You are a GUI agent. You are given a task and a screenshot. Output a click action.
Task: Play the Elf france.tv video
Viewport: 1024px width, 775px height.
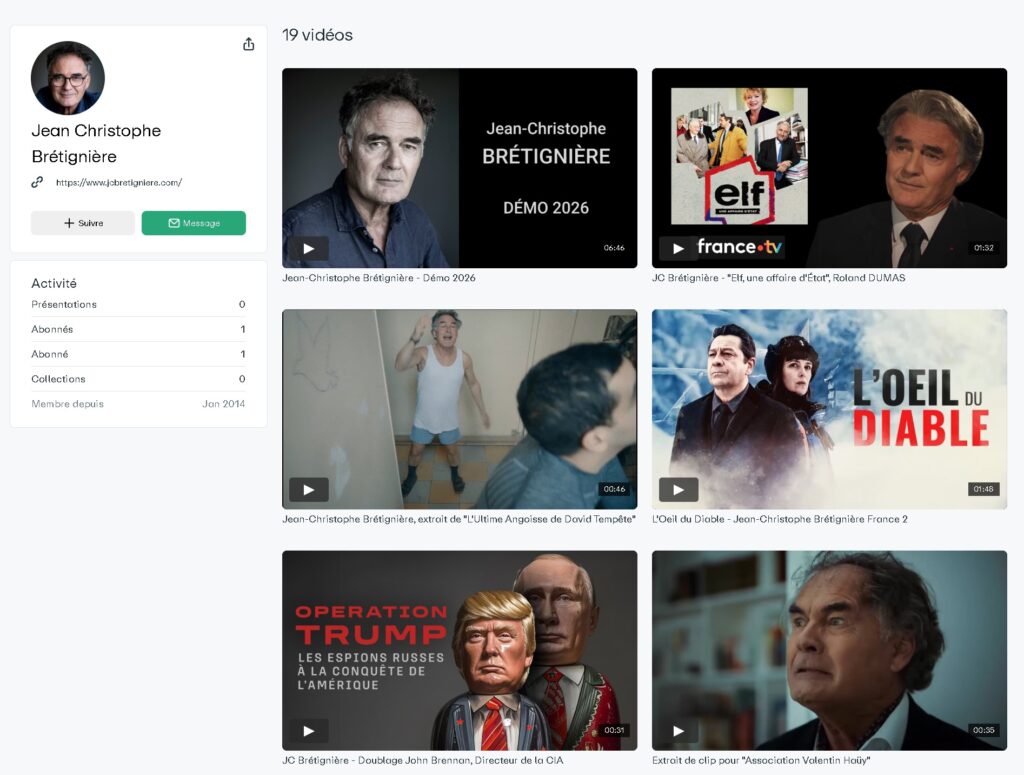(x=678, y=249)
